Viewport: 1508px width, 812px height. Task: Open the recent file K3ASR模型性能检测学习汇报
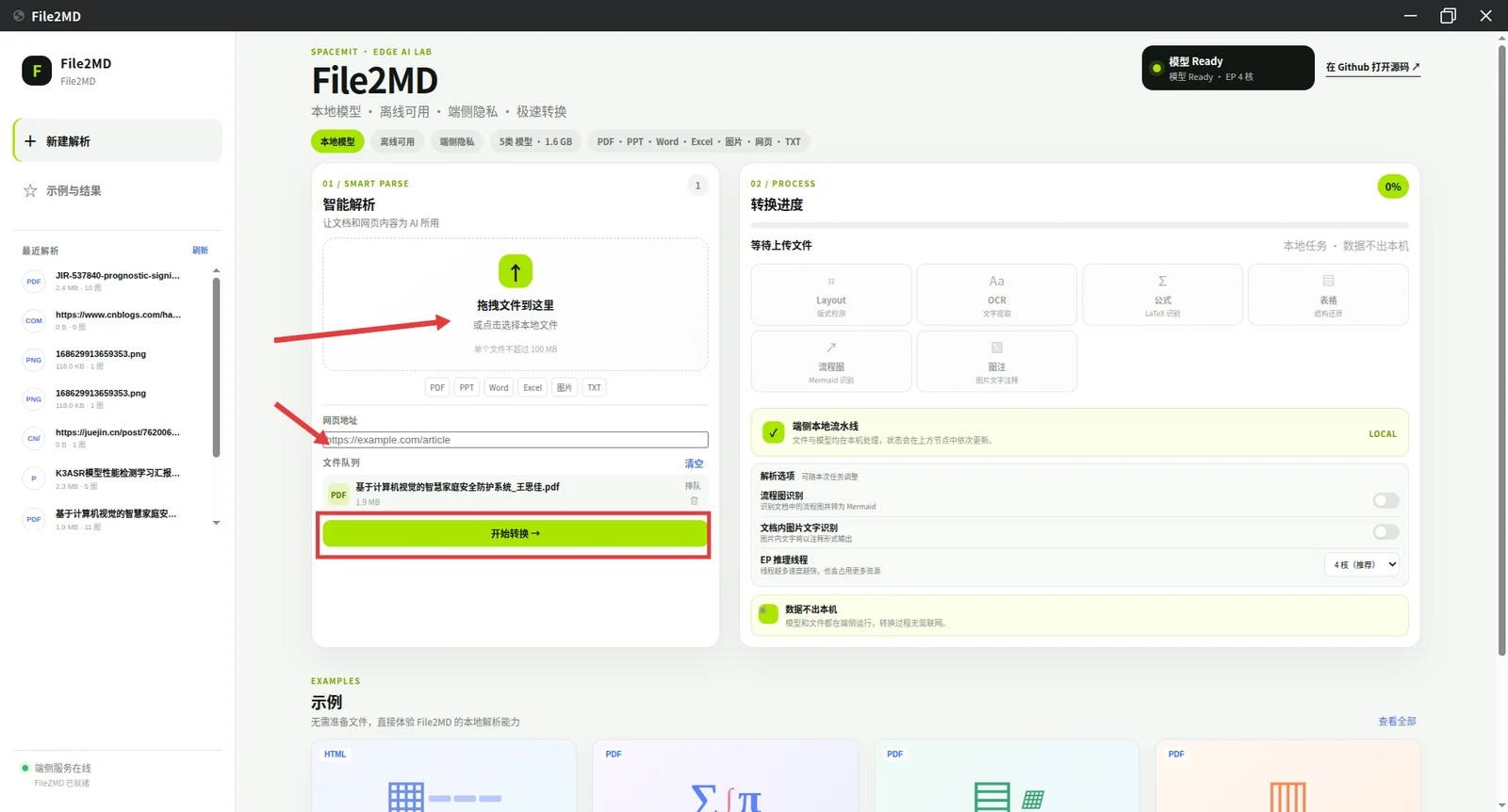pos(118,473)
